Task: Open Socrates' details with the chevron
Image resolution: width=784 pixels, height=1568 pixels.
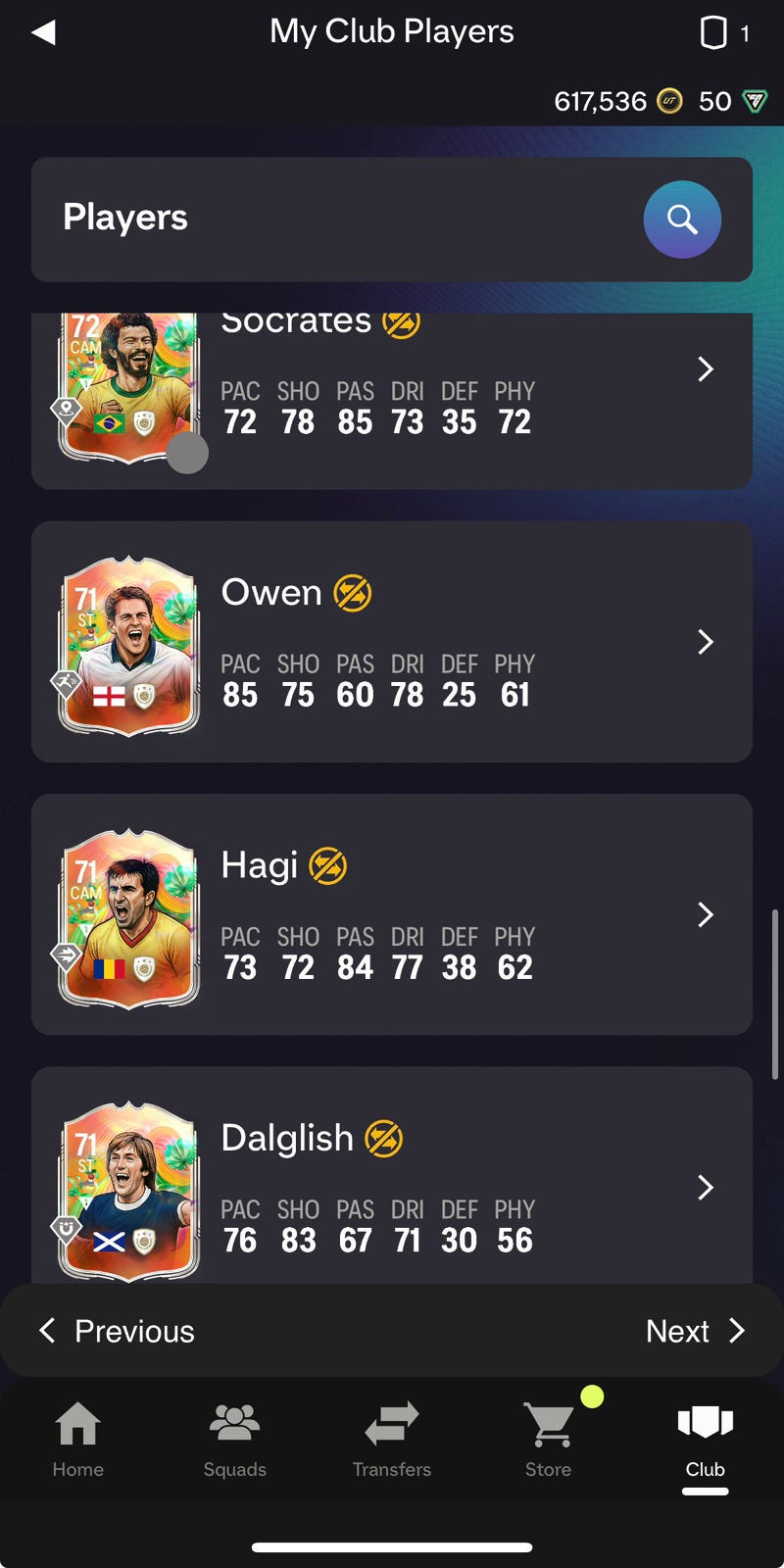Action: (x=706, y=369)
